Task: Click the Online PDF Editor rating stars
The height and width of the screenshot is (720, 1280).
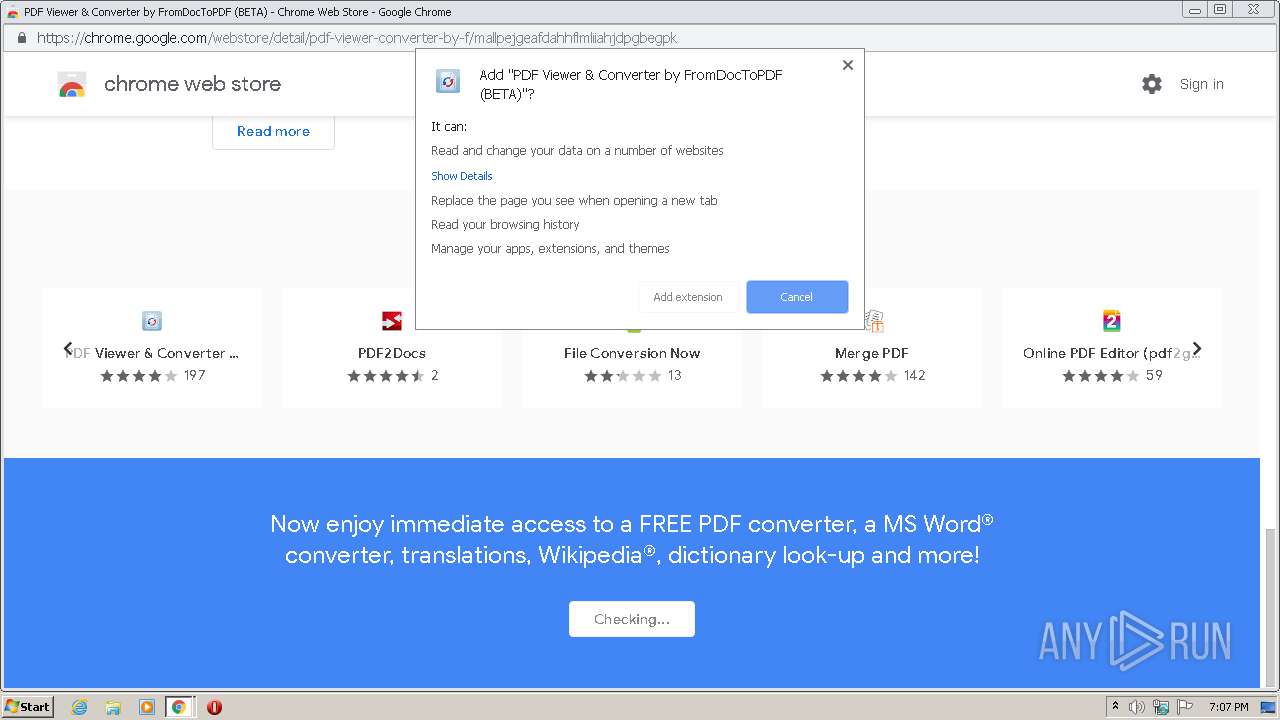Action: pos(1101,376)
